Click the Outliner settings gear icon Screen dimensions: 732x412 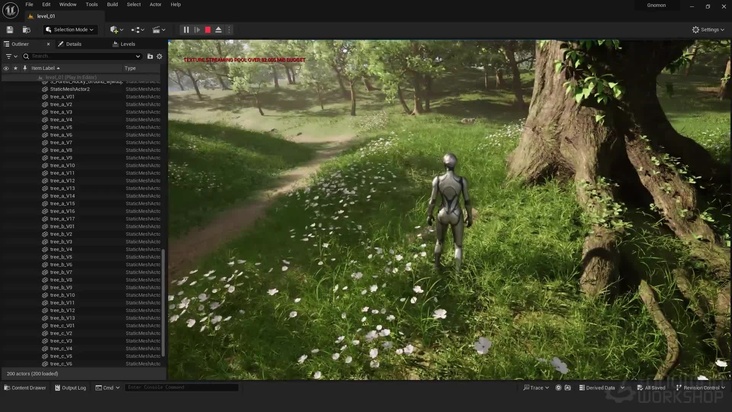pos(159,57)
